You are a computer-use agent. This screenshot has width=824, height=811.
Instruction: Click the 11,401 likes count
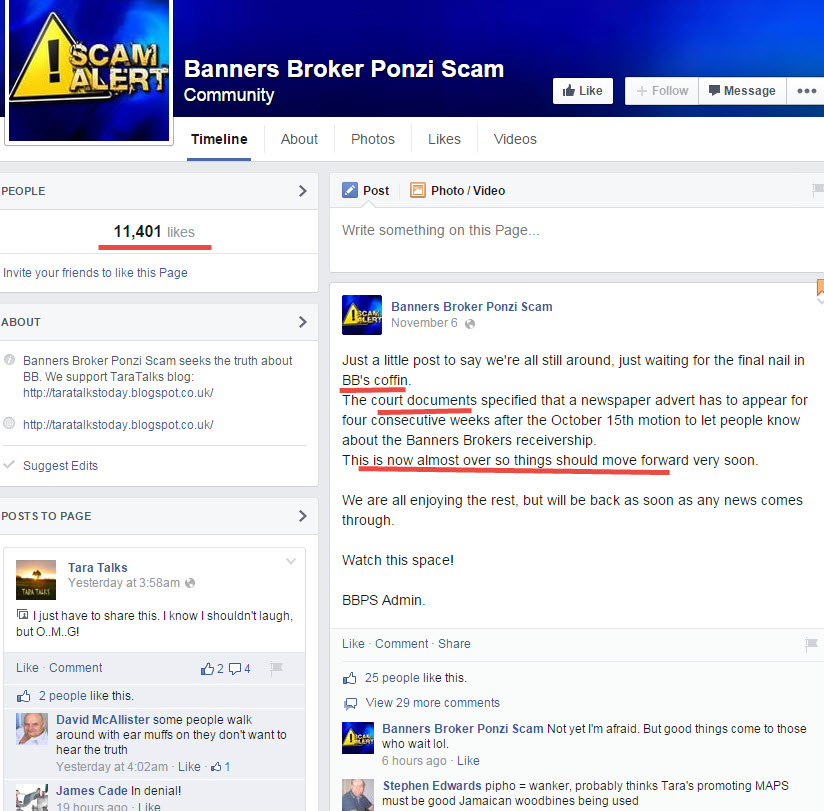coord(154,232)
